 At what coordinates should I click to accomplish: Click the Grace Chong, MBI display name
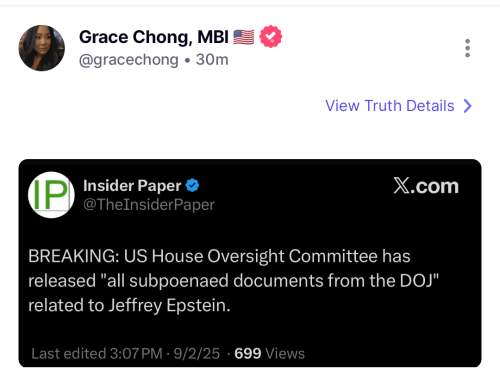[154, 37]
